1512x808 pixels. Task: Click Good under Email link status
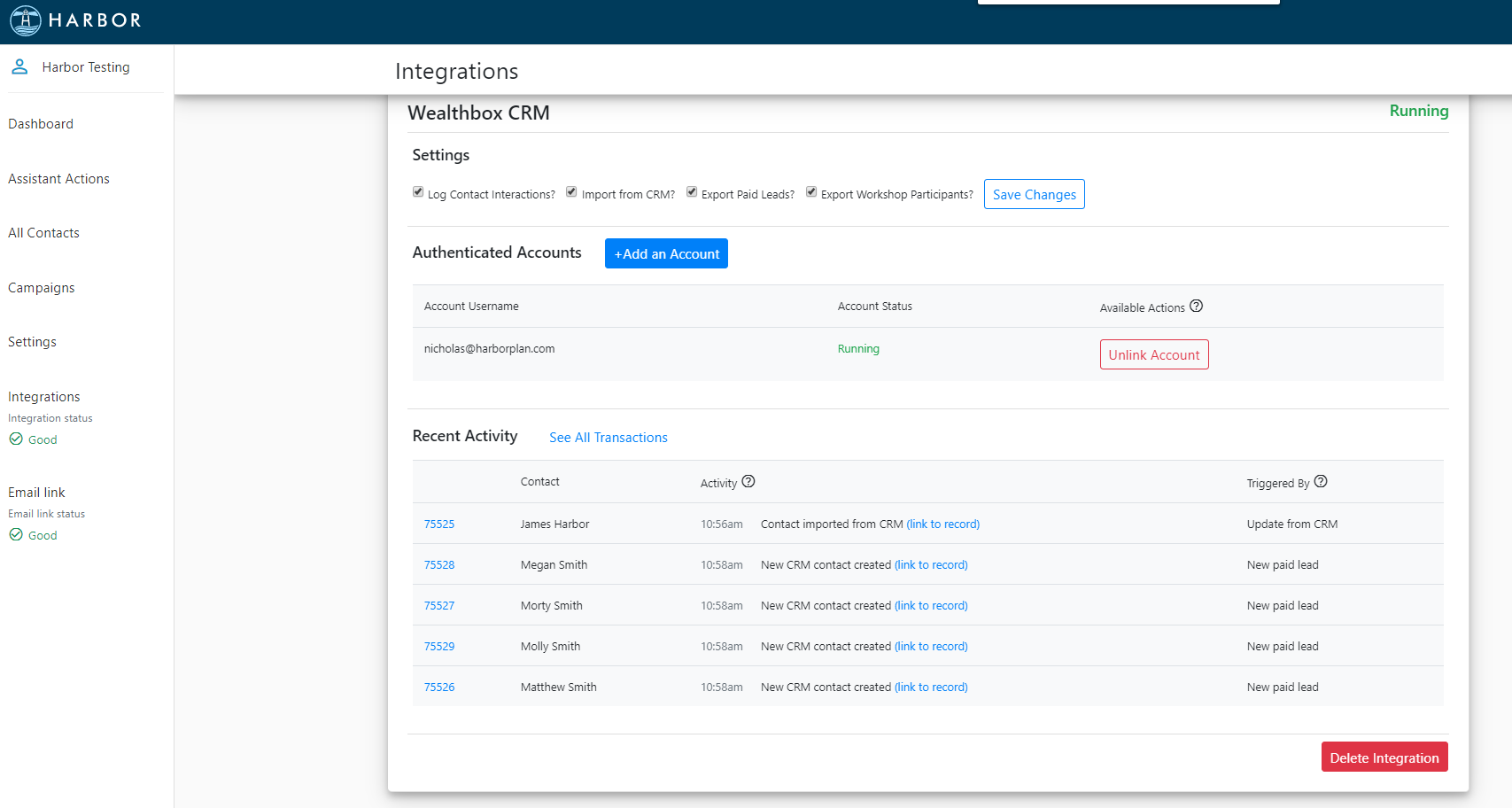click(43, 535)
